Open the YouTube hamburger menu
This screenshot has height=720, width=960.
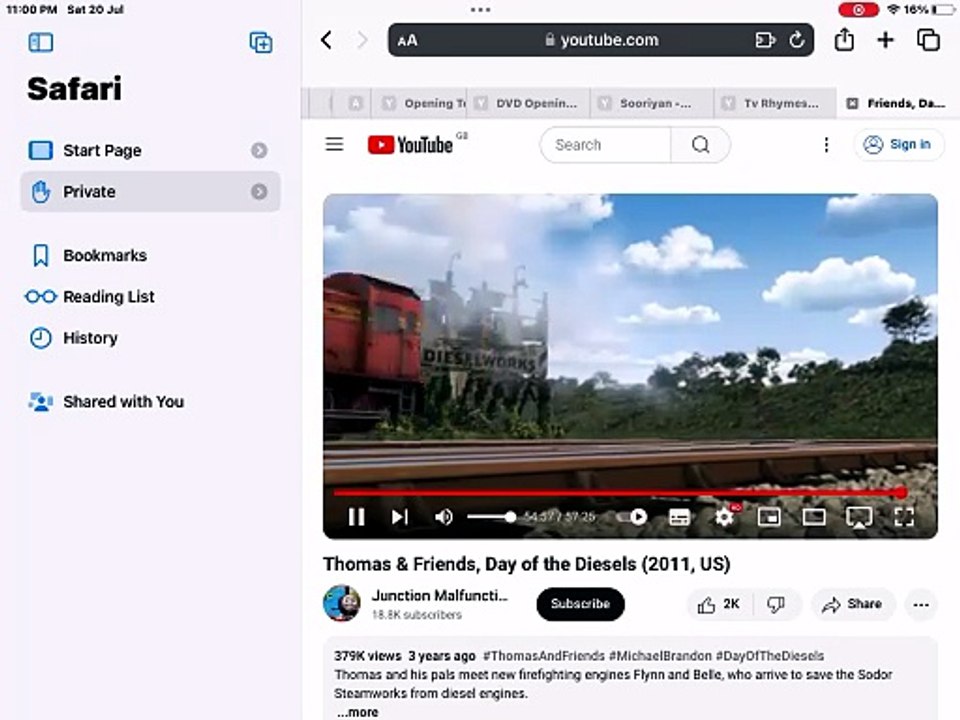point(334,144)
